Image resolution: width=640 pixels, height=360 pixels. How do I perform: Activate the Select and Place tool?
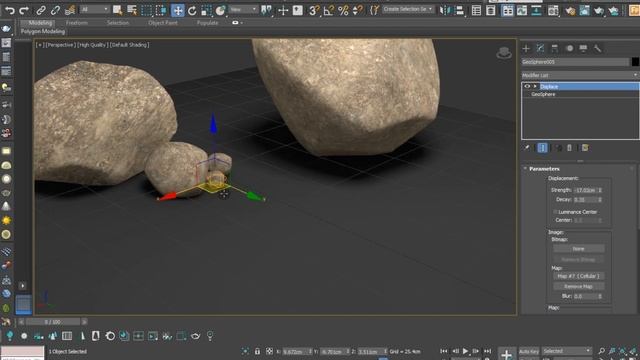[x=220, y=10]
